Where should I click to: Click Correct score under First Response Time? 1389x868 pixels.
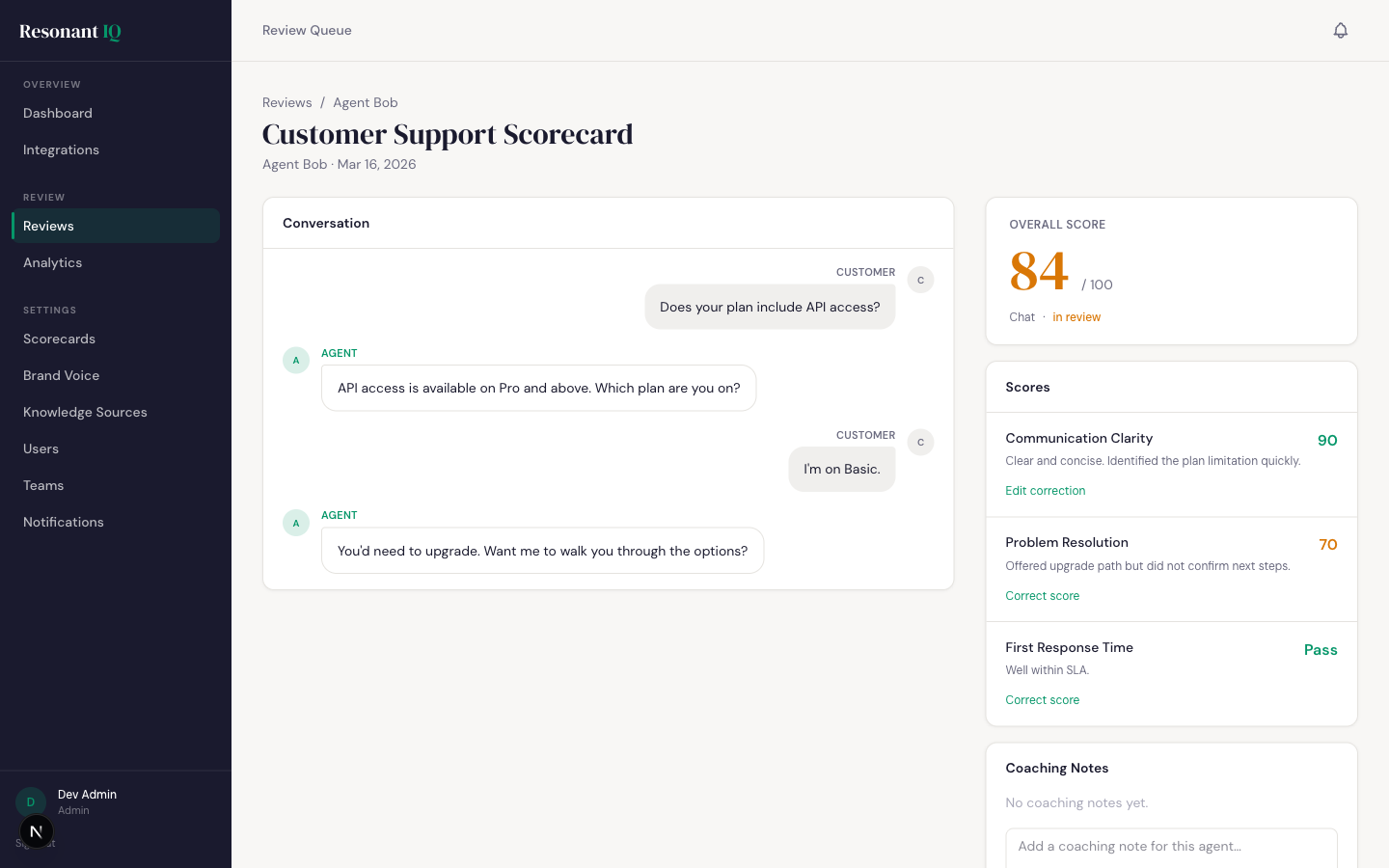1042,700
